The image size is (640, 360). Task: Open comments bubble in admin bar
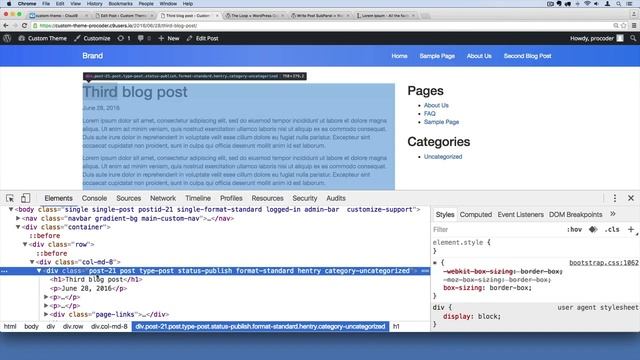click(x=144, y=38)
